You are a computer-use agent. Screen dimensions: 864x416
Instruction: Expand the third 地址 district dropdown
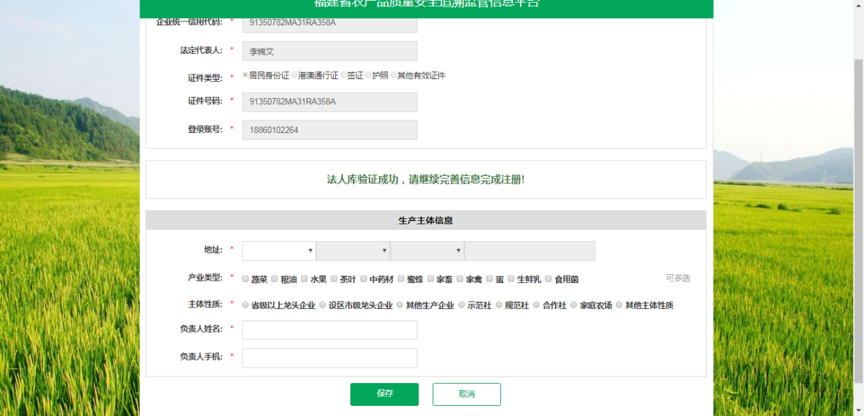426,251
